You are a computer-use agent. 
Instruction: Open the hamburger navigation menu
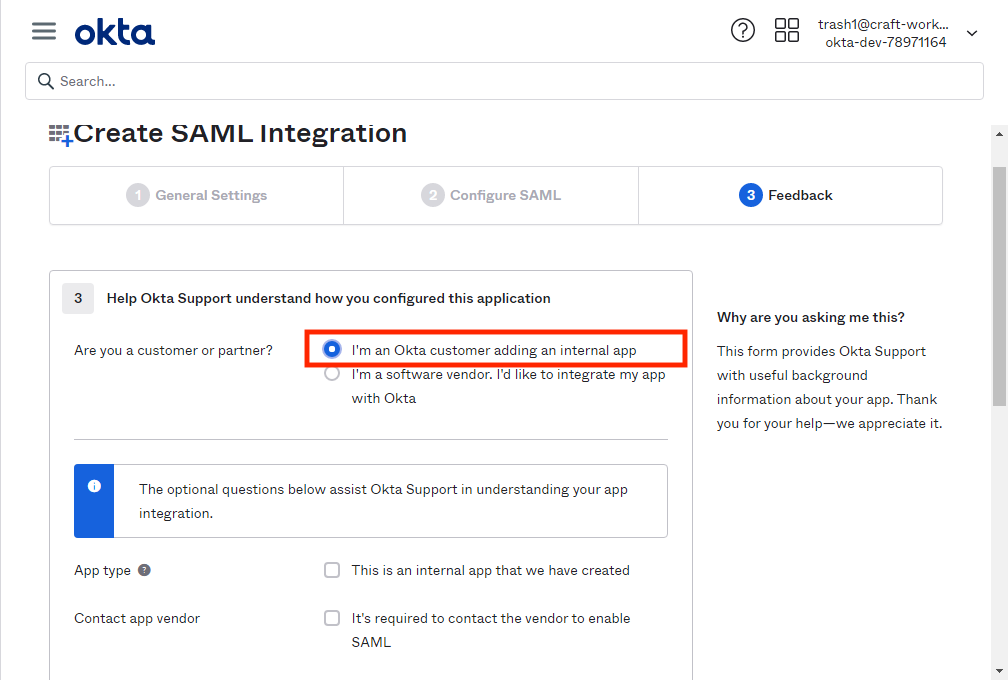point(44,31)
